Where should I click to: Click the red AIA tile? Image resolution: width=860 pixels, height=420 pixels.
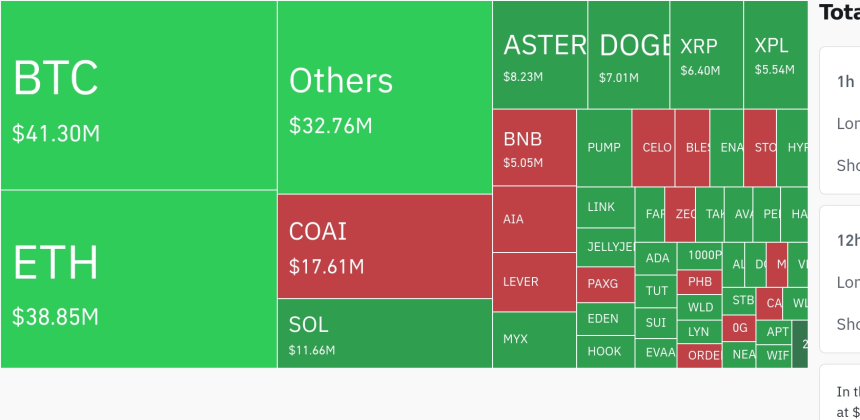click(534, 219)
